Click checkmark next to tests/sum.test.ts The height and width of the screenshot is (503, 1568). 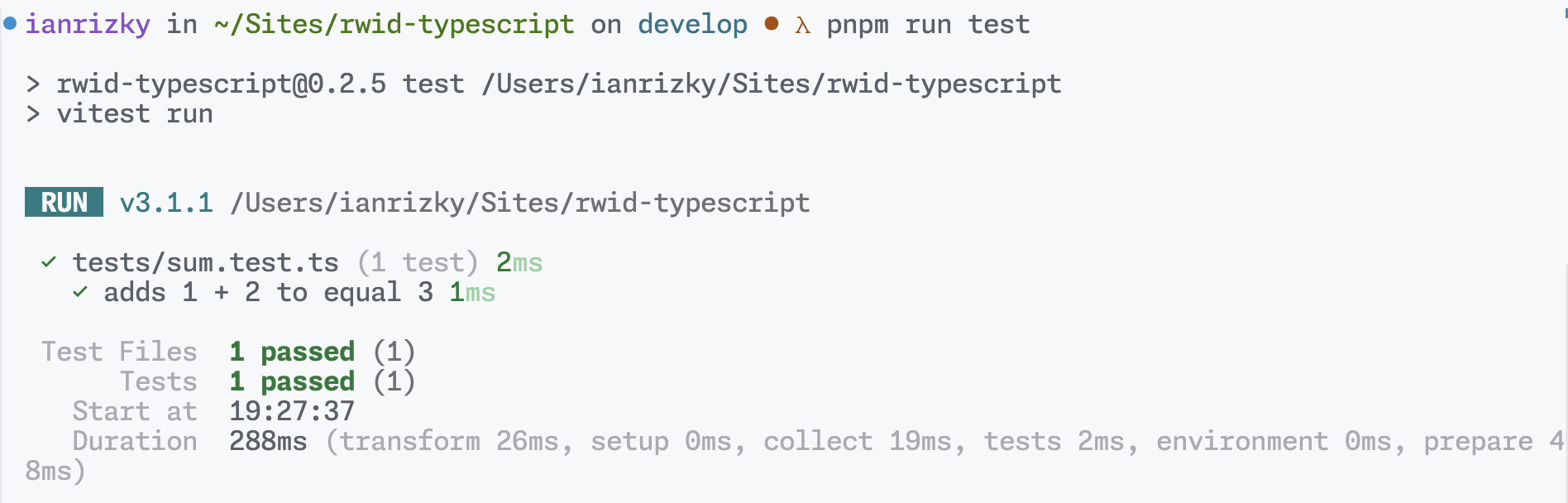(x=49, y=262)
